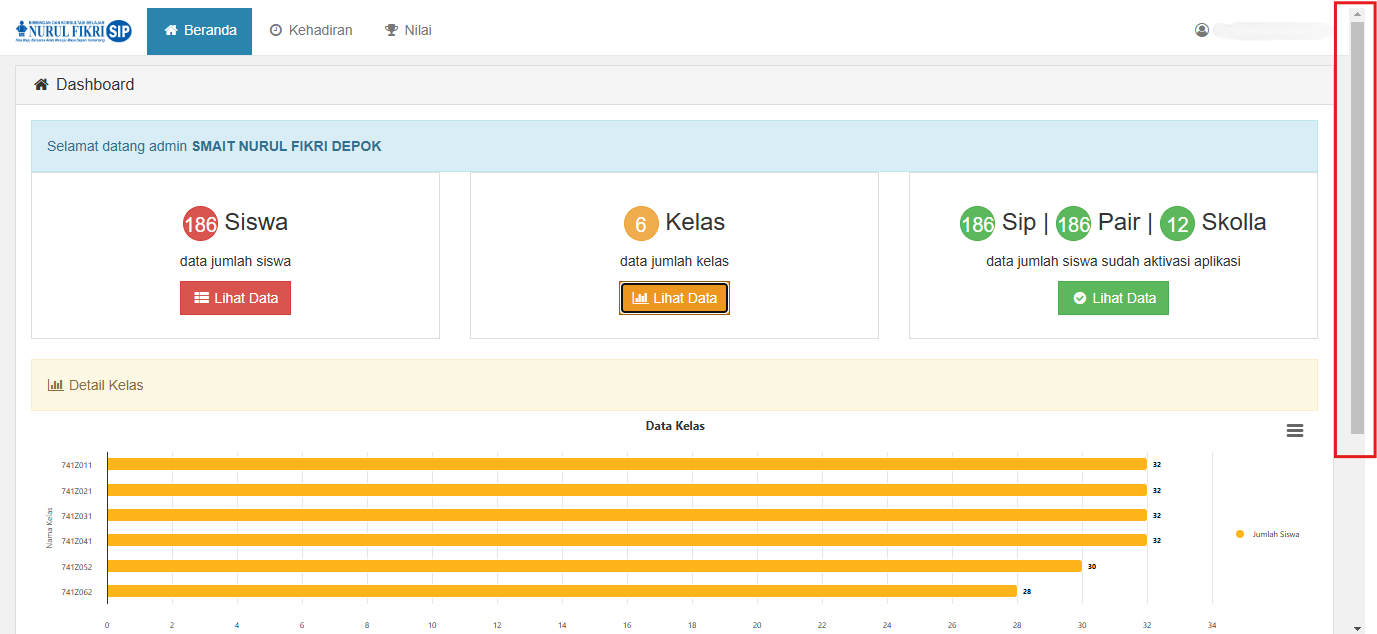Click the green 186 Sip badge
The width and height of the screenshot is (1377, 634).
click(x=977, y=224)
